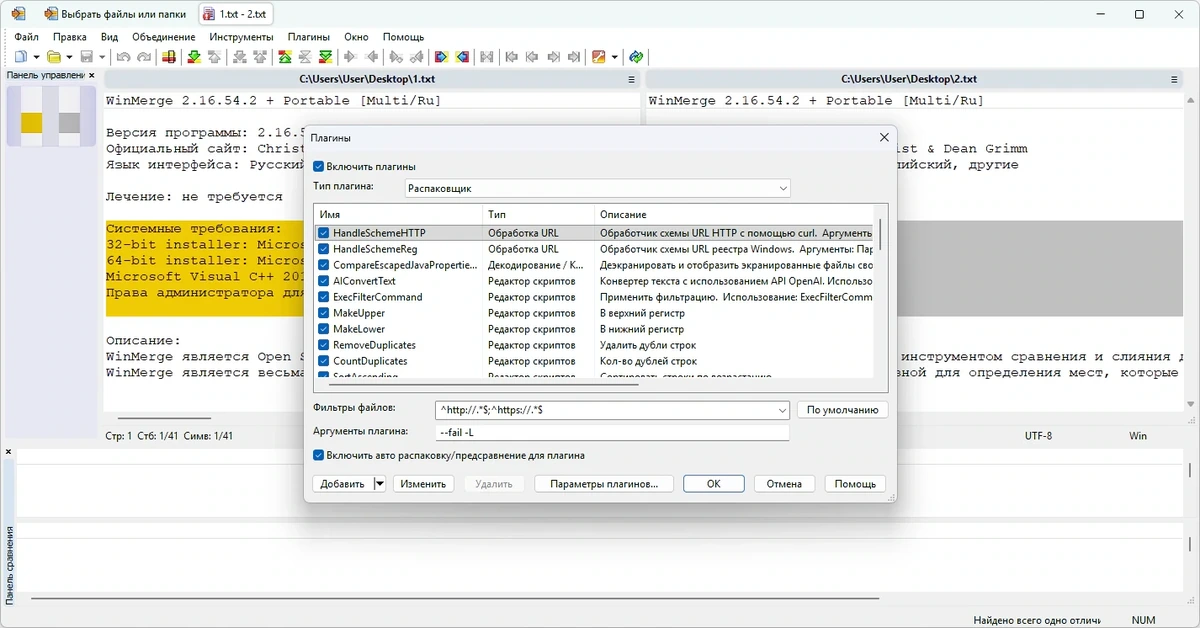Click the All Left colored arrow icon
The height and width of the screenshot is (628, 1200).
[462, 57]
